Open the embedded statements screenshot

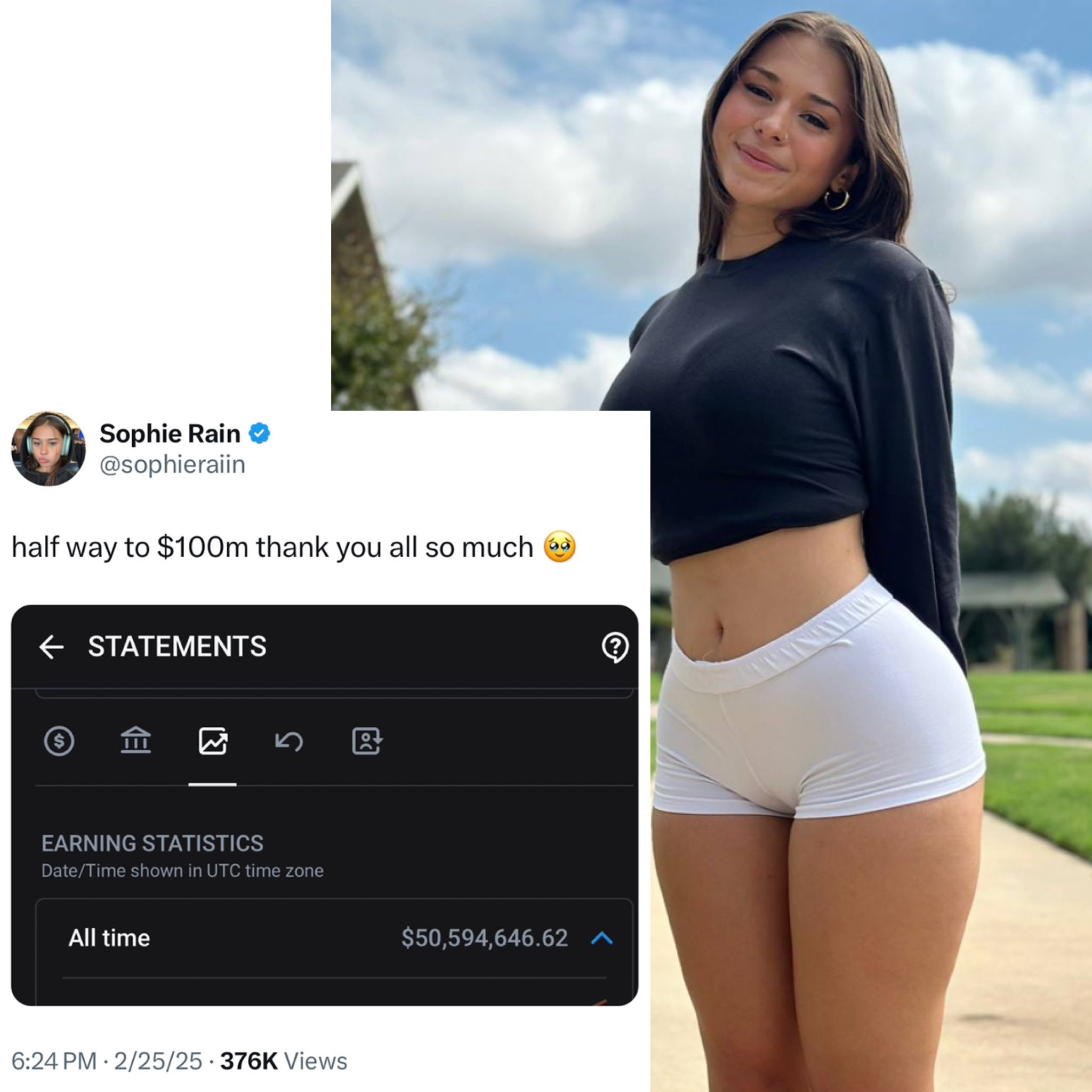(324, 806)
